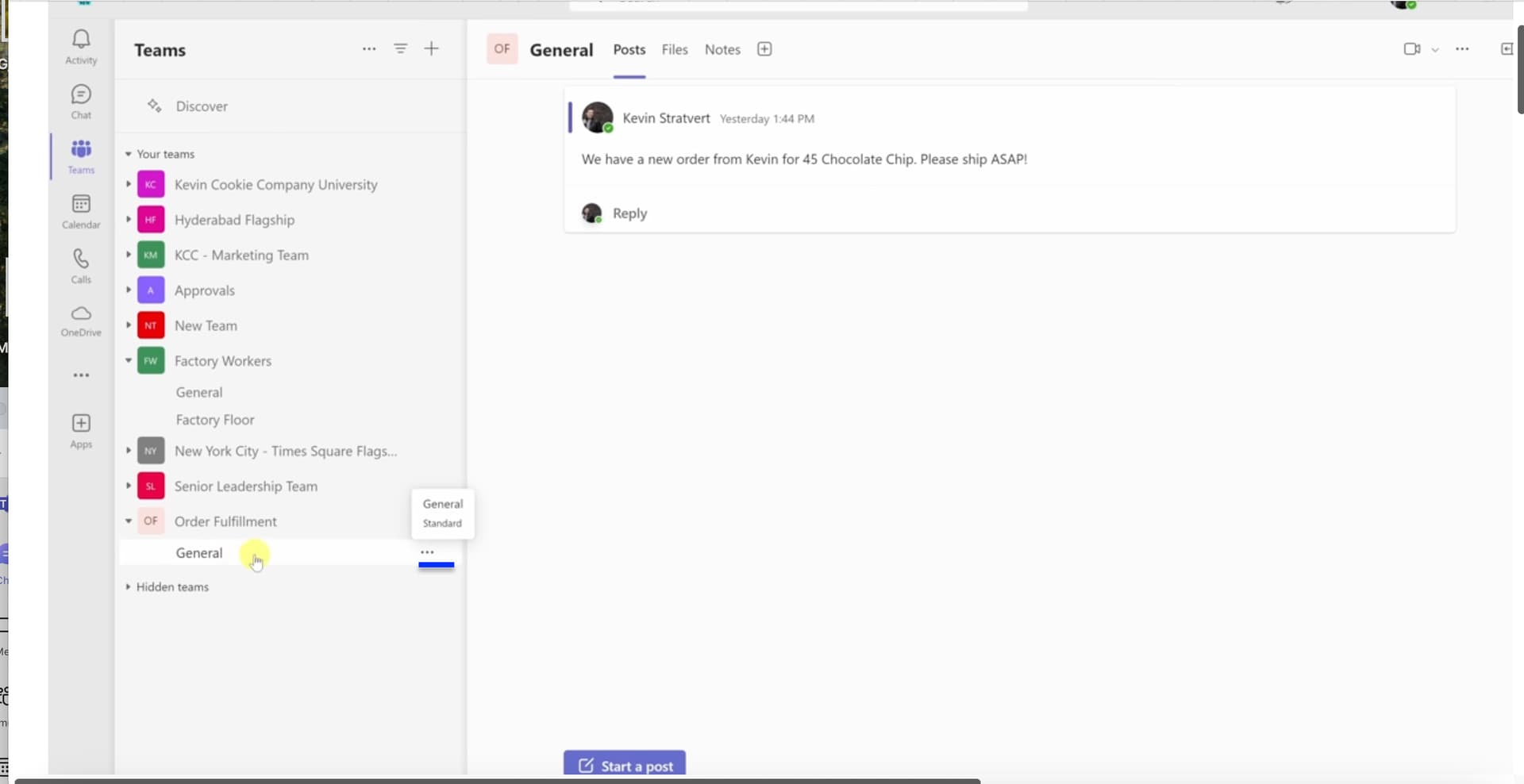Expand Kevin Cookie Company University team
Image resolution: width=1524 pixels, height=784 pixels.
(128, 184)
